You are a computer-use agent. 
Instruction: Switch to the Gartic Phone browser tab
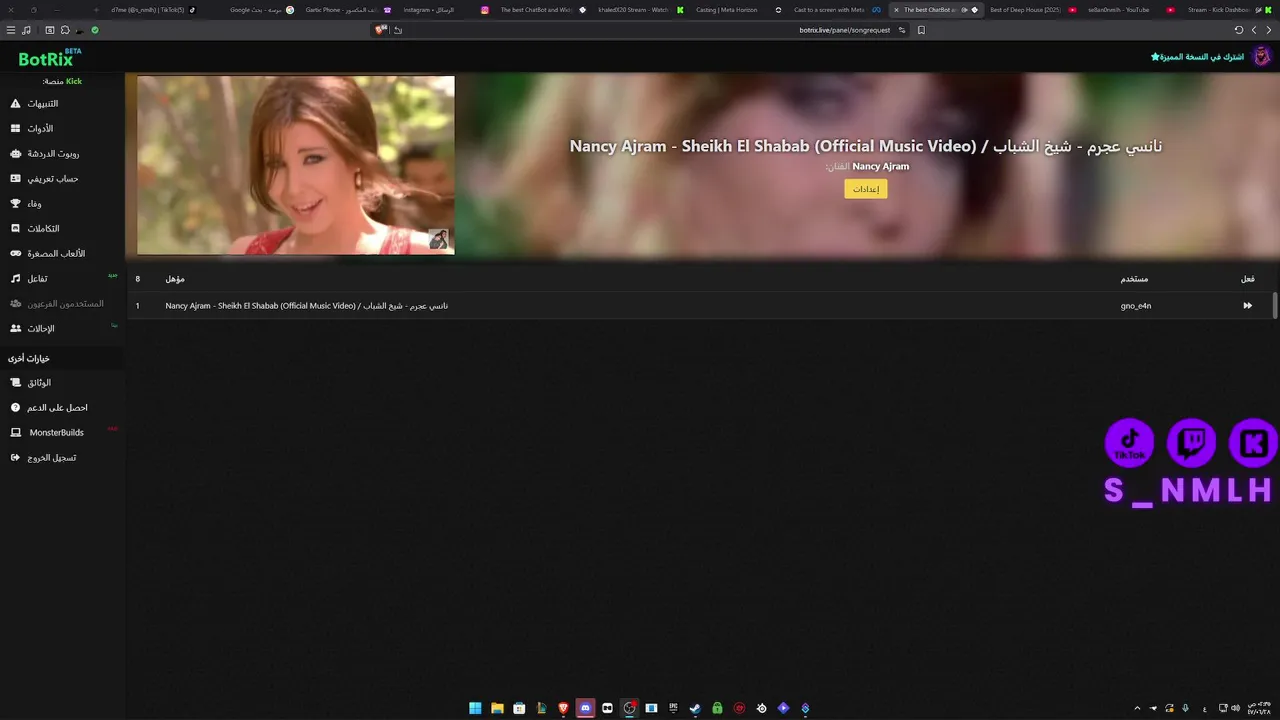(x=346, y=10)
